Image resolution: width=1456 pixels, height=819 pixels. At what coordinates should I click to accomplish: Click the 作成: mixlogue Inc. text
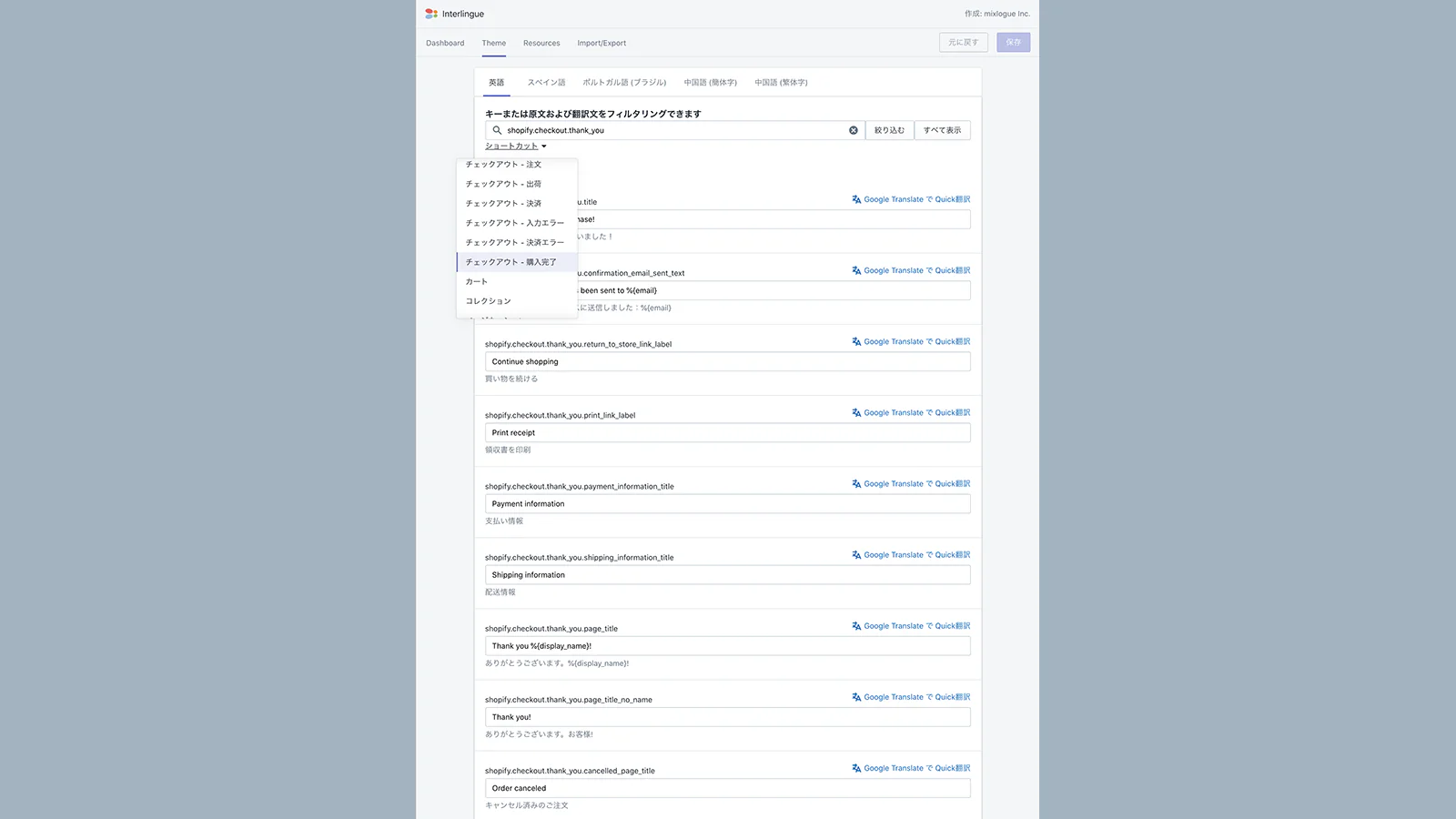pyautogui.click(x=997, y=14)
